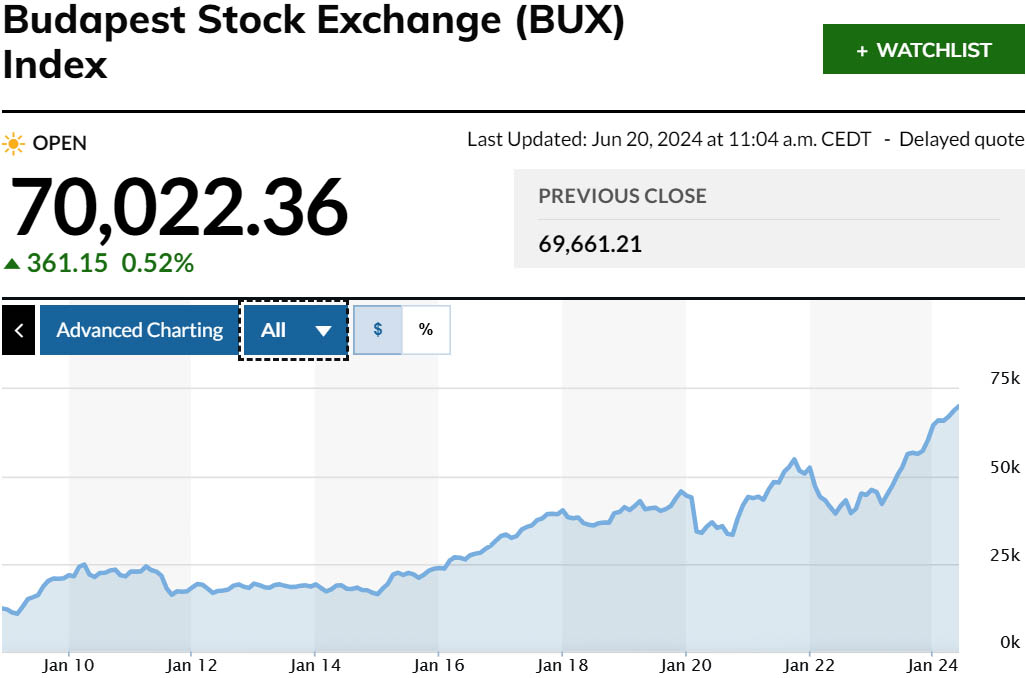Open Advanced Charting

139,330
